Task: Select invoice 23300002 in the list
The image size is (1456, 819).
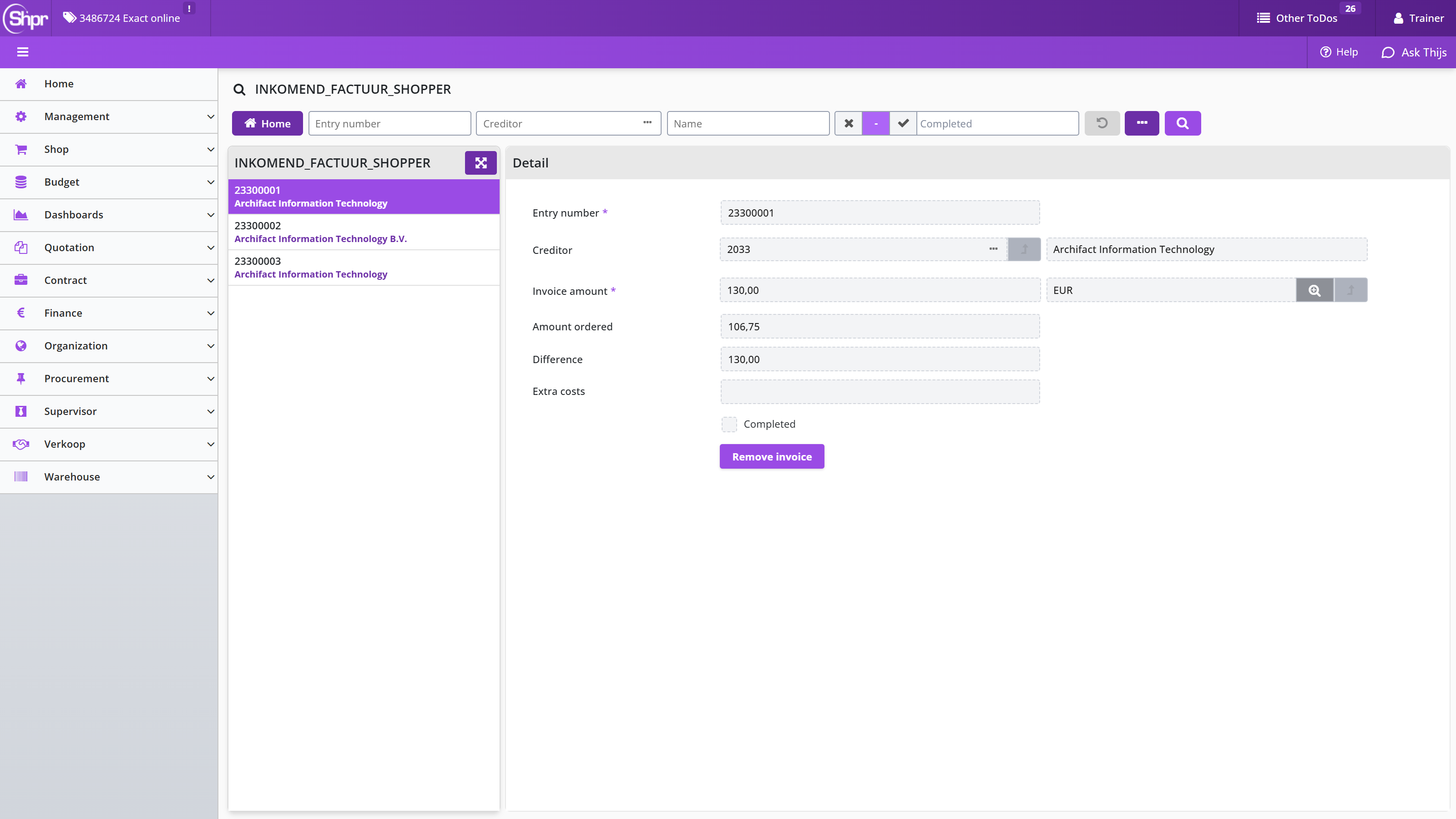Action: [x=364, y=233]
